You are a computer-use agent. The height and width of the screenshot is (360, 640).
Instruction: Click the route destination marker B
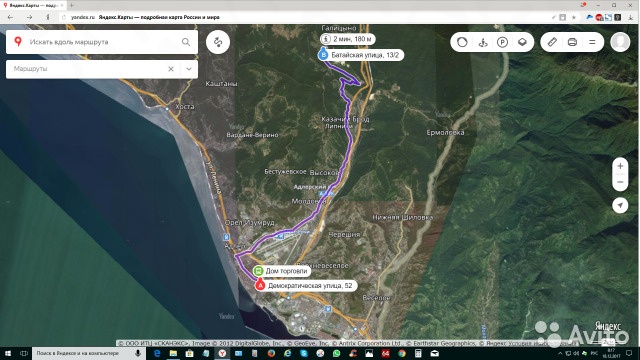[323, 55]
